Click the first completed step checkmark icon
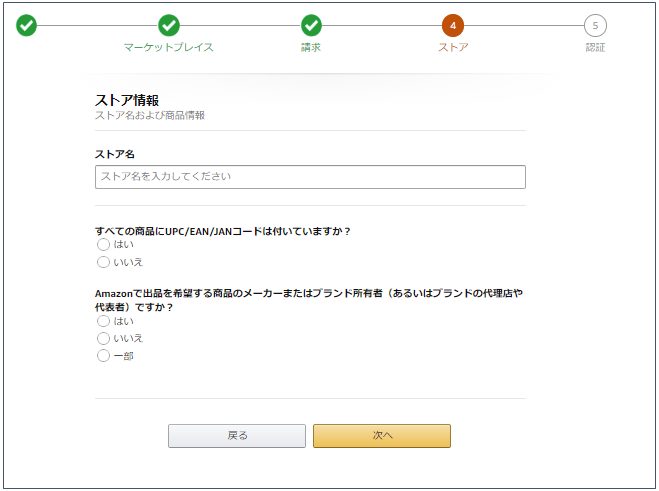 pyautogui.click(x=26, y=25)
